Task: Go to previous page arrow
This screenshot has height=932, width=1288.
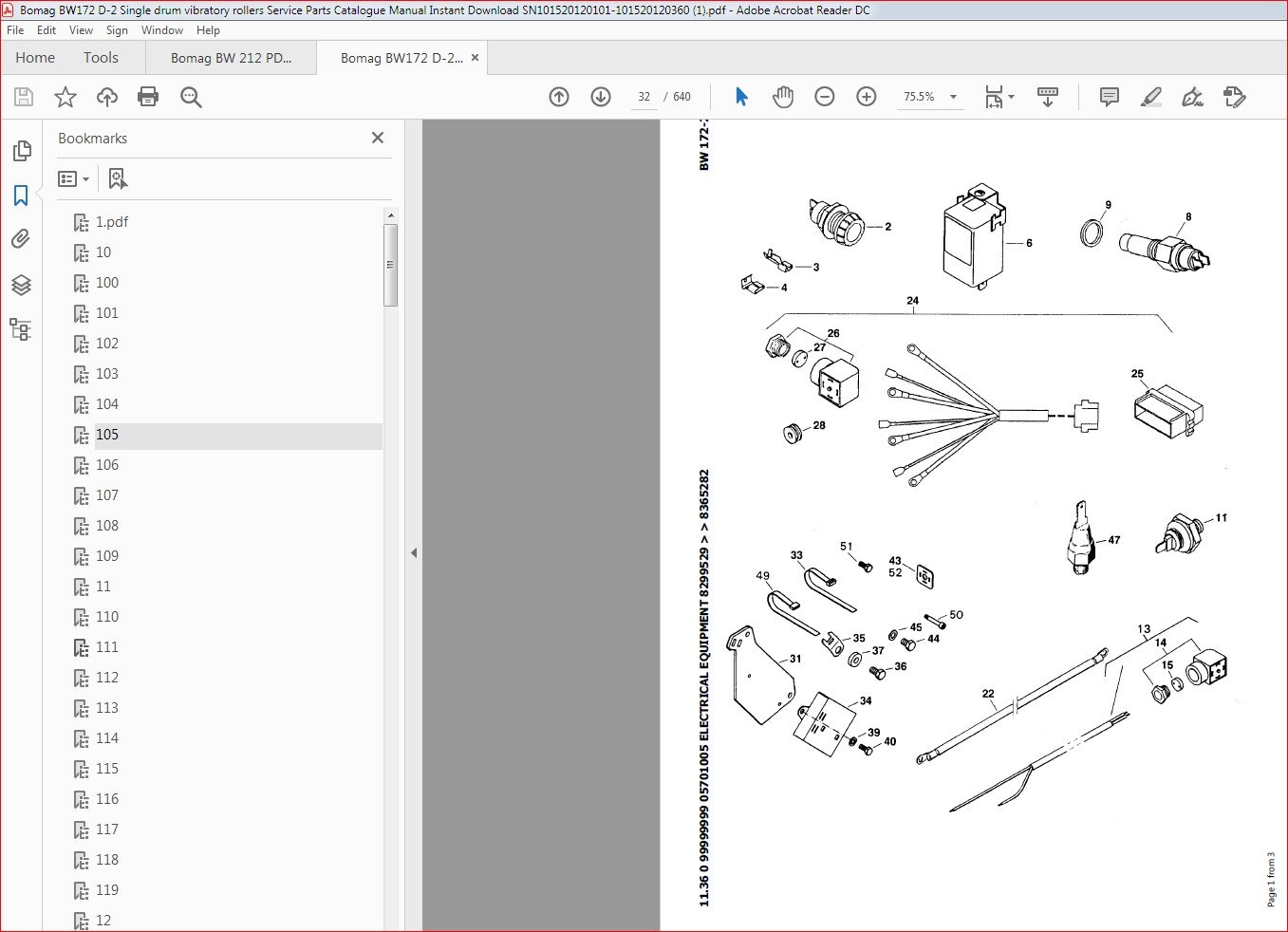Action: [559, 97]
